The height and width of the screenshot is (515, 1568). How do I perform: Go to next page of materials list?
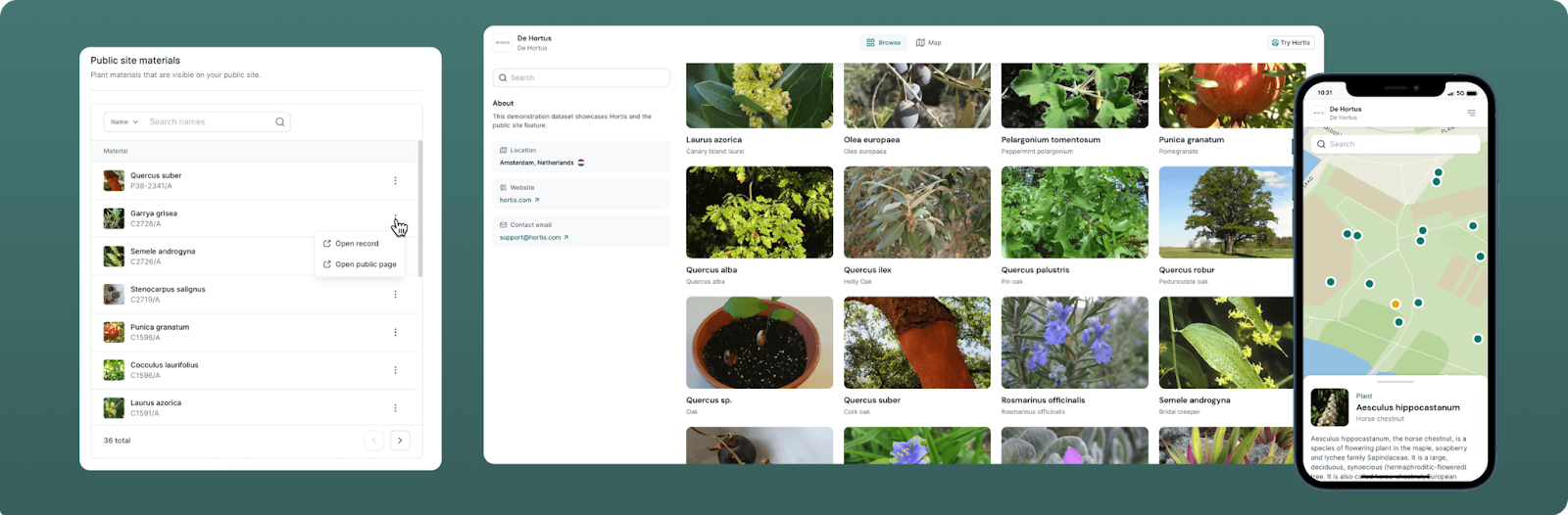coord(400,441)
